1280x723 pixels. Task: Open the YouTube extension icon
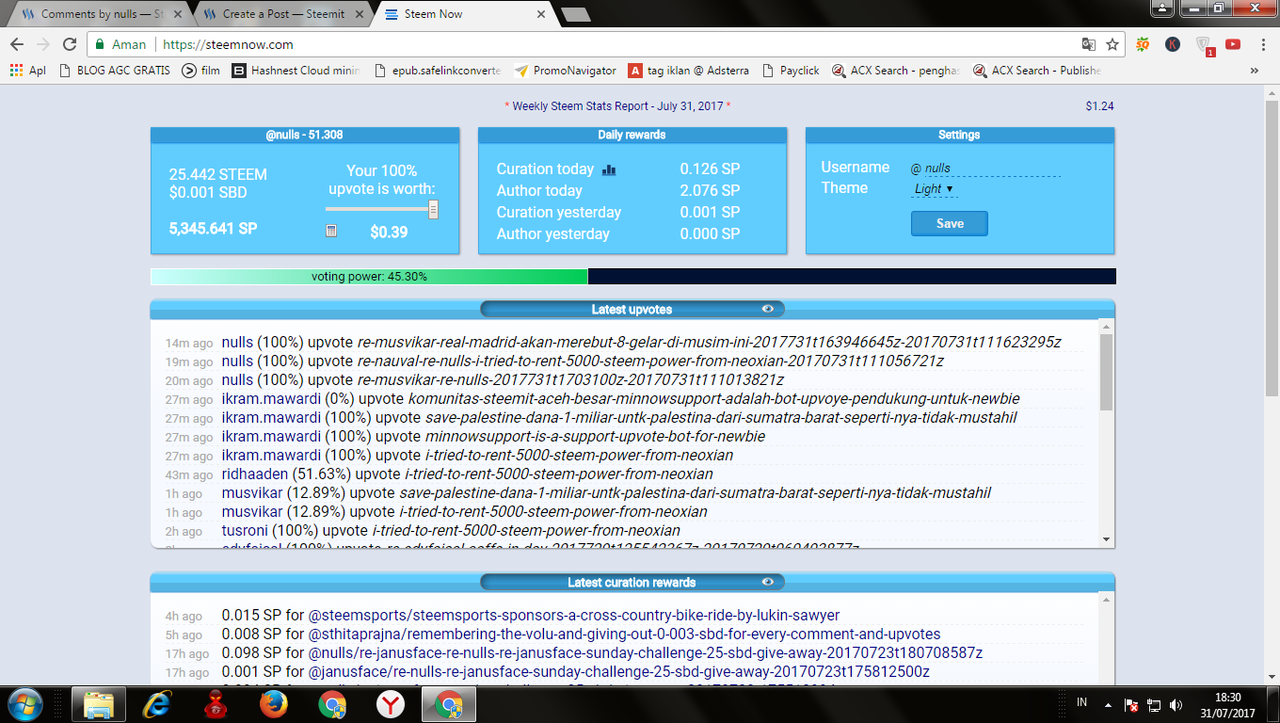click(1233, 44)
